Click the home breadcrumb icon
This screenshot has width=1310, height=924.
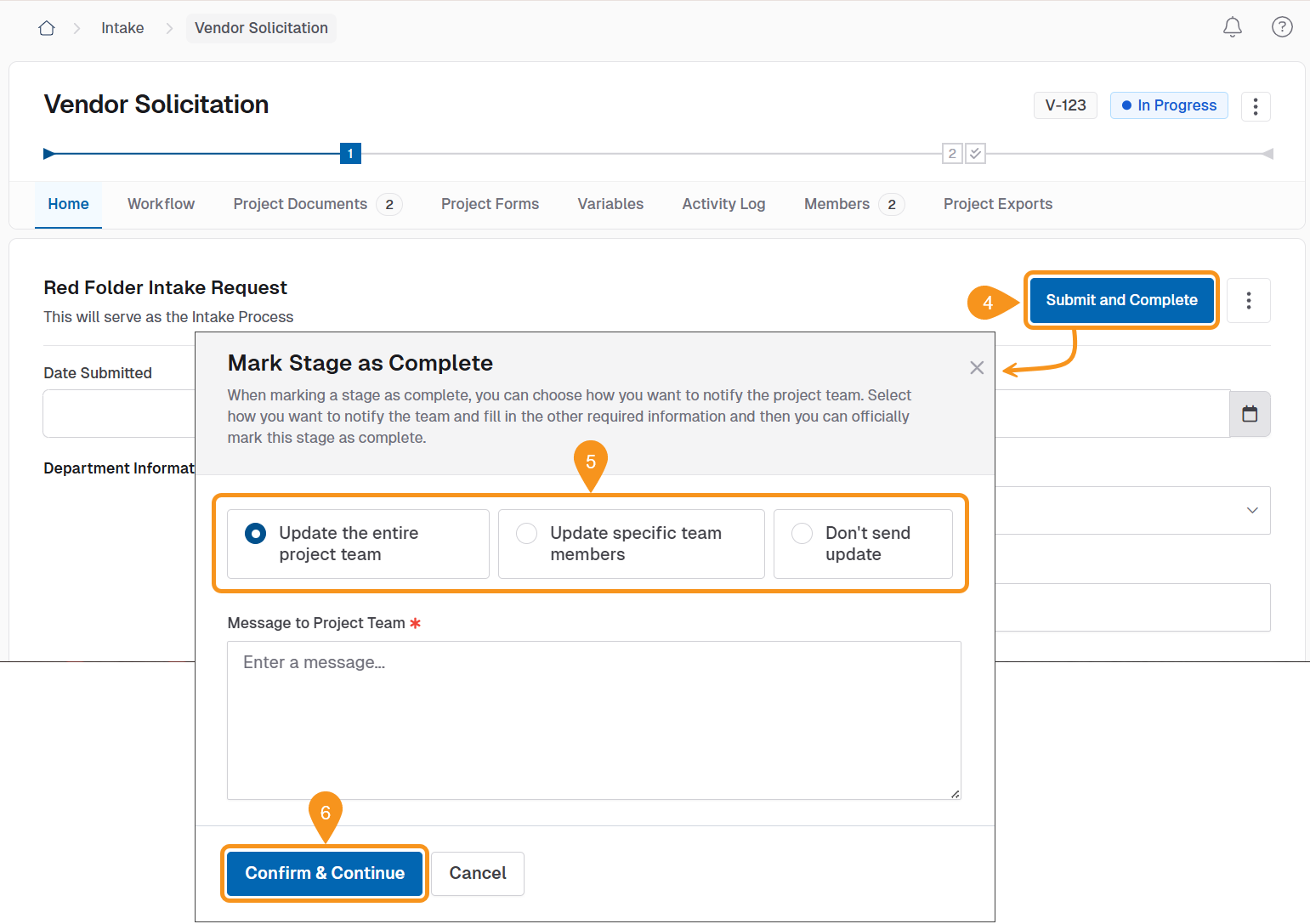click(46, 27)
